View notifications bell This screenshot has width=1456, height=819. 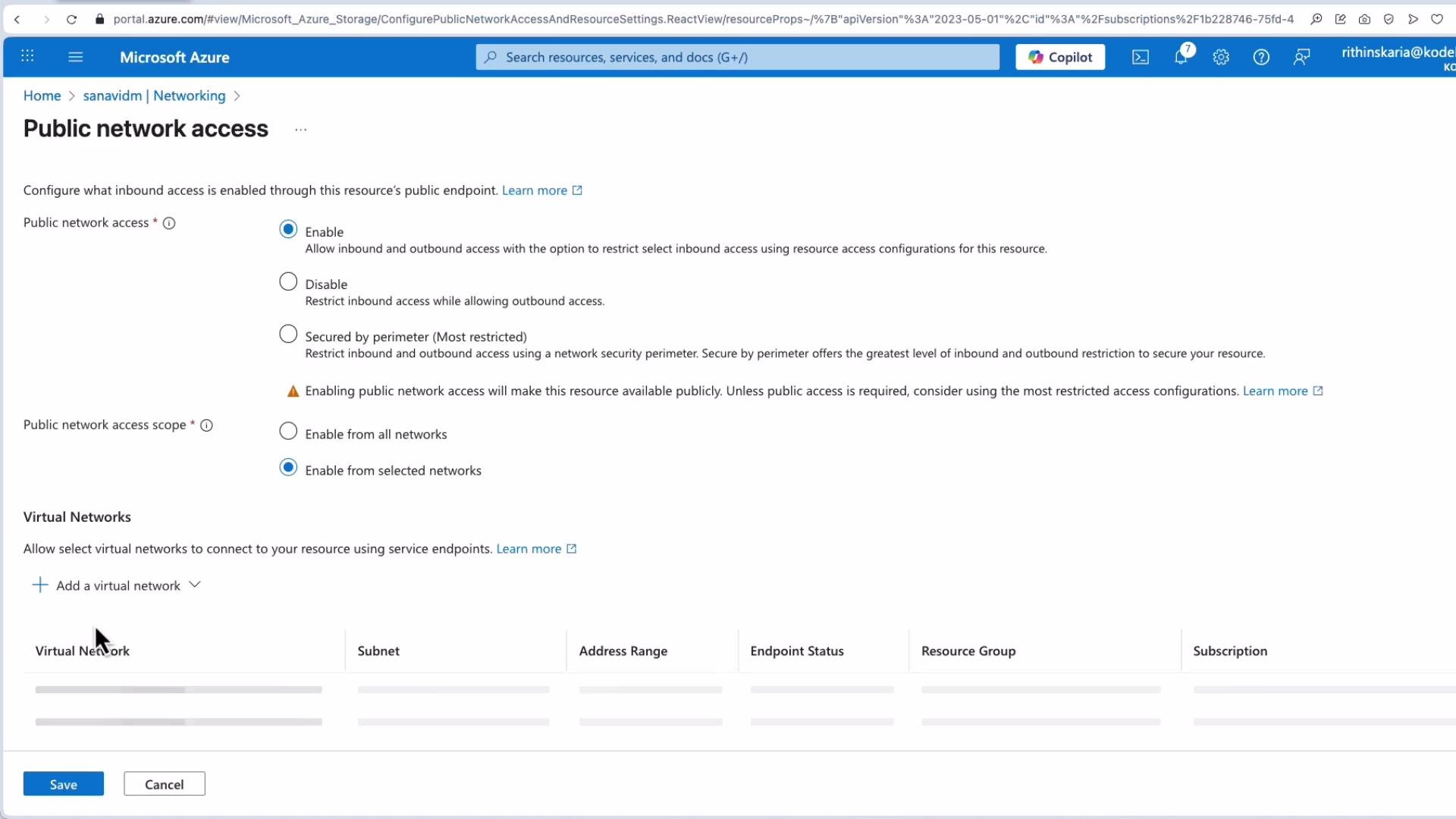coord(1181,56)
